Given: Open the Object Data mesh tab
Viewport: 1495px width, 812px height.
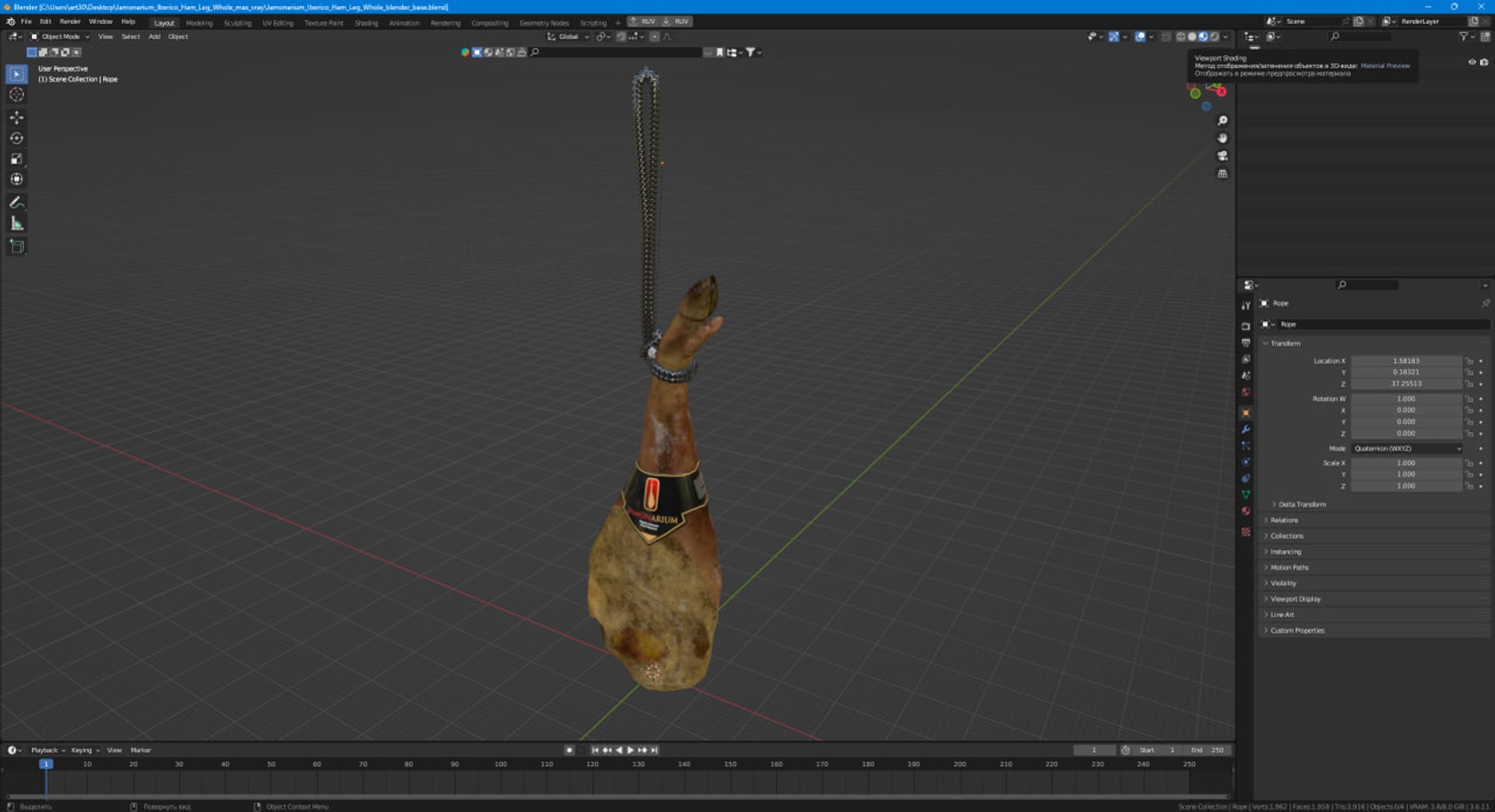Looking at the screenshot, I should (x=1246, y=494).
